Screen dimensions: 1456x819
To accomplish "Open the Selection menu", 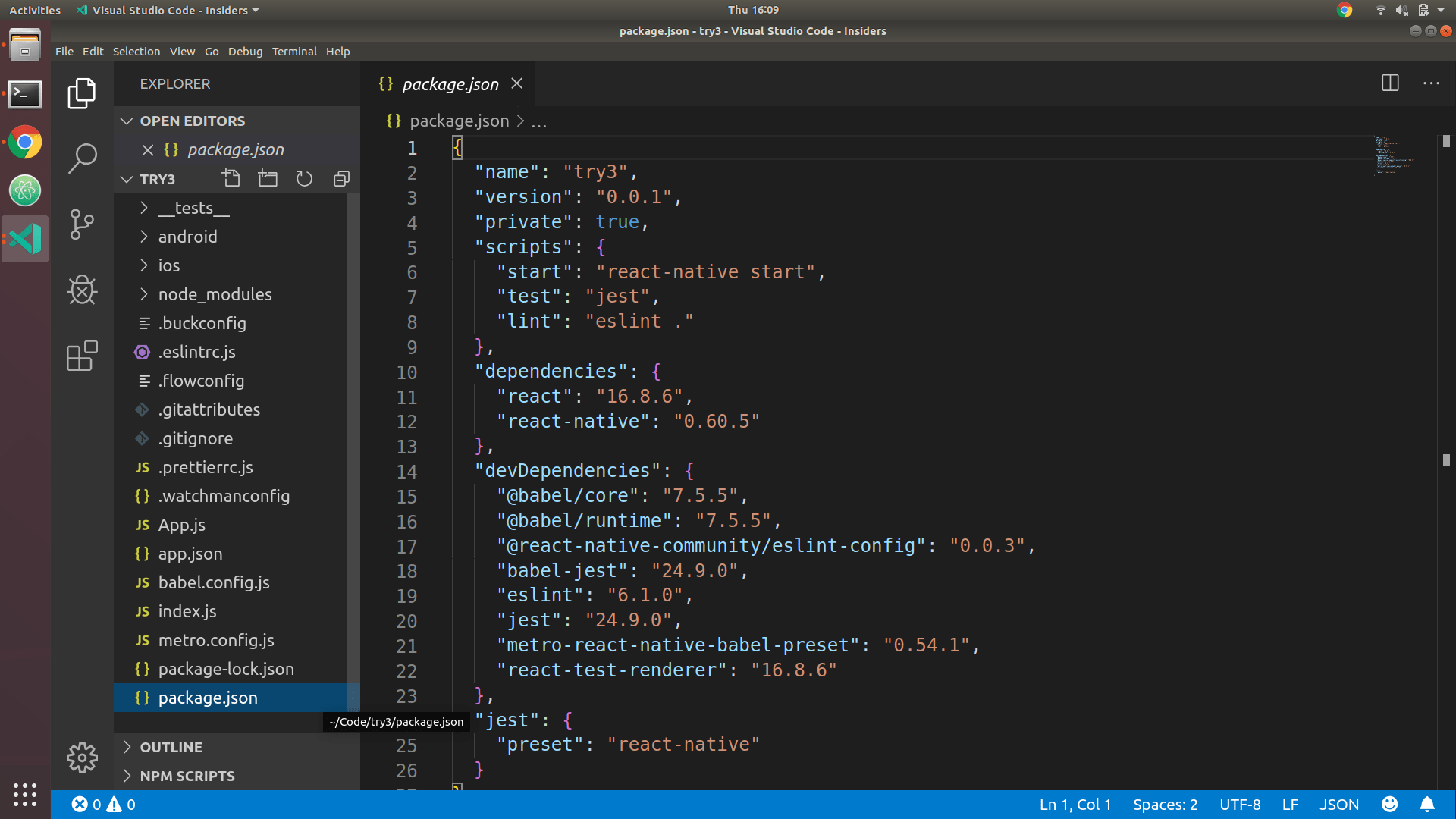I will tap(136, 52).
